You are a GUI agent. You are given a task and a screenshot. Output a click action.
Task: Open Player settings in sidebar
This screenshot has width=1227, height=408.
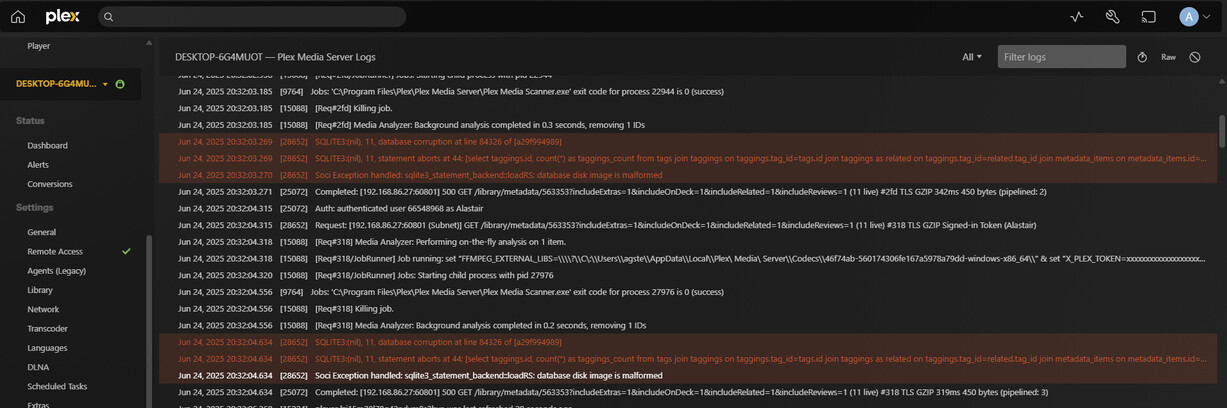point(39,46)
